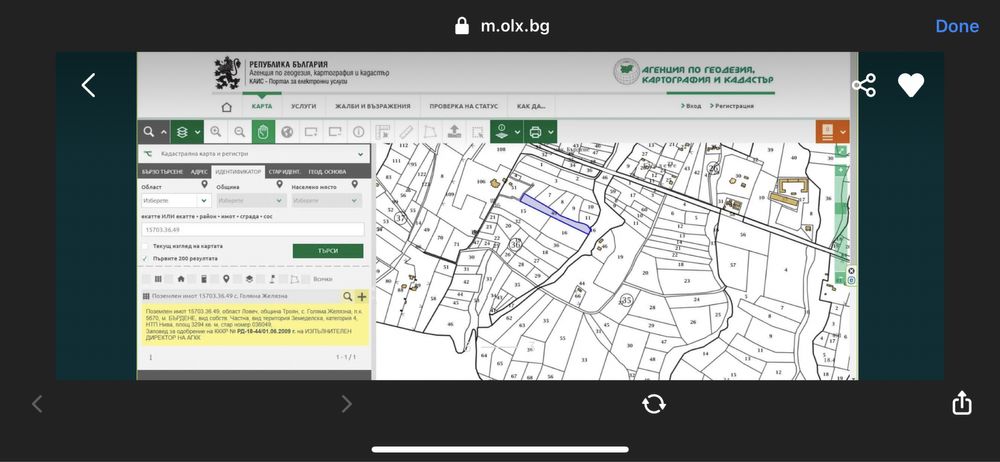Show the full extent globe tool

287,132
